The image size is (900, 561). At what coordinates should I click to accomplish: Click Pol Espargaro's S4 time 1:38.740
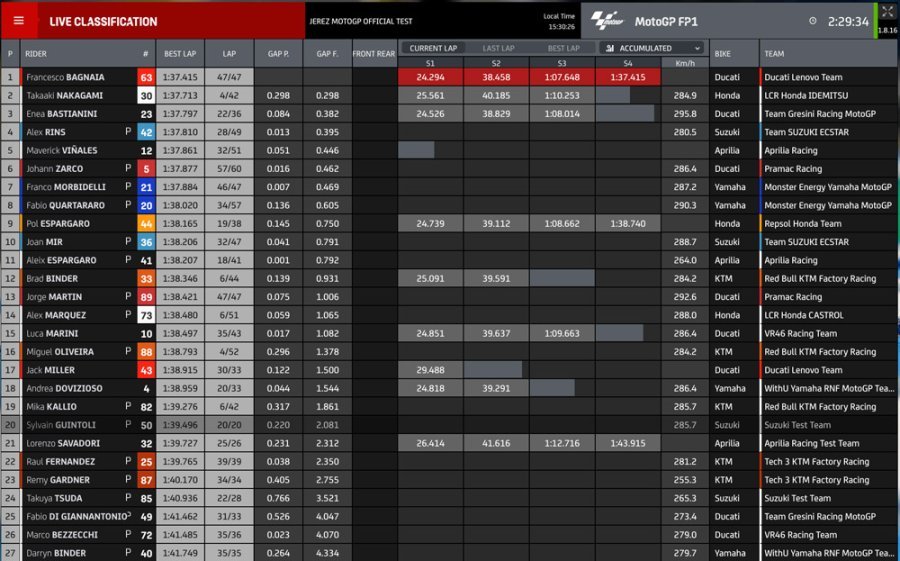[628, 223]
